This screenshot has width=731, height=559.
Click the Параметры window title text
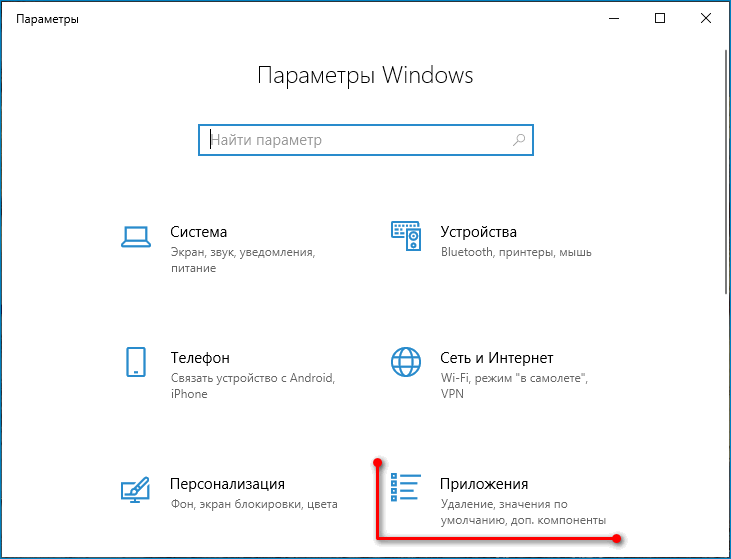48,19
